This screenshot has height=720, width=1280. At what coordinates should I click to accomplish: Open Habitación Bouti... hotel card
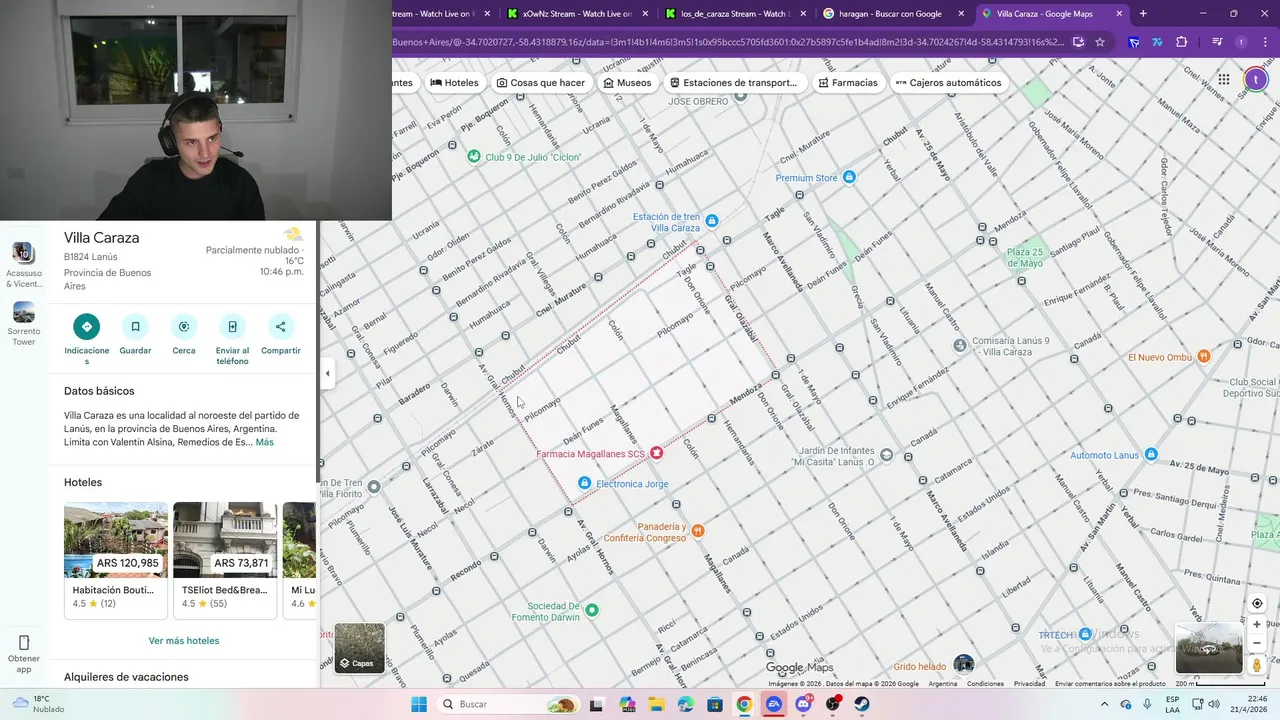click(116, 560)
